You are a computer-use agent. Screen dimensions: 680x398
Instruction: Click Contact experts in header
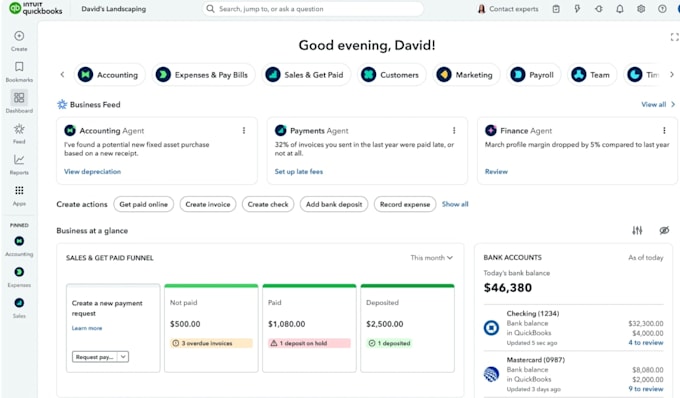(508, 9)
